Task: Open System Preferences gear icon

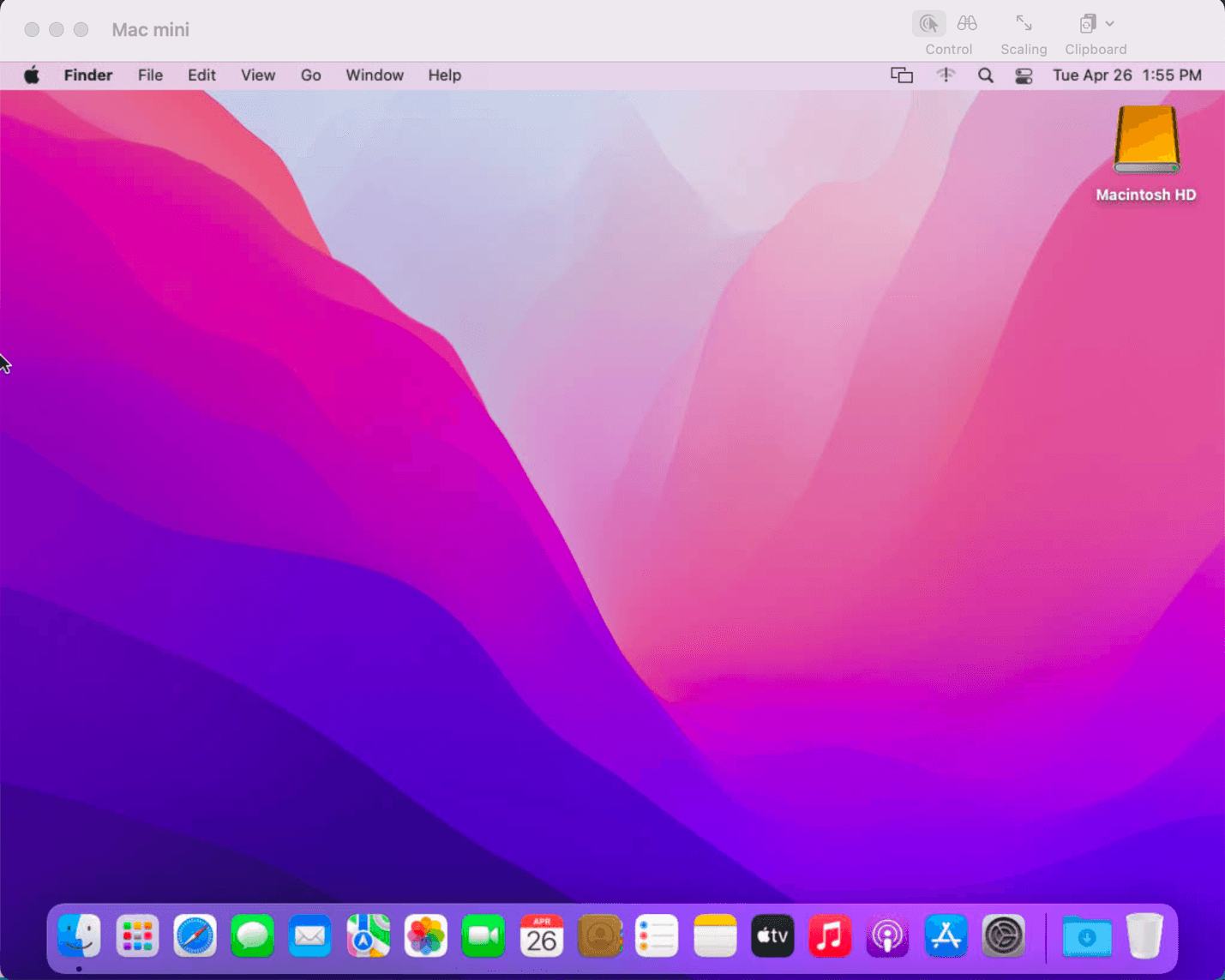Action: [1003, 935]
